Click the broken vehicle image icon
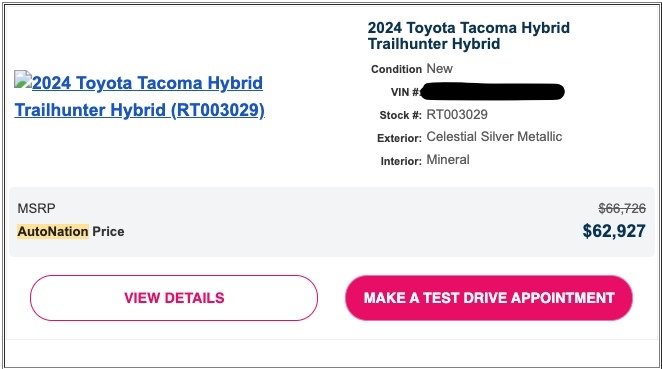 click(23, 80)
